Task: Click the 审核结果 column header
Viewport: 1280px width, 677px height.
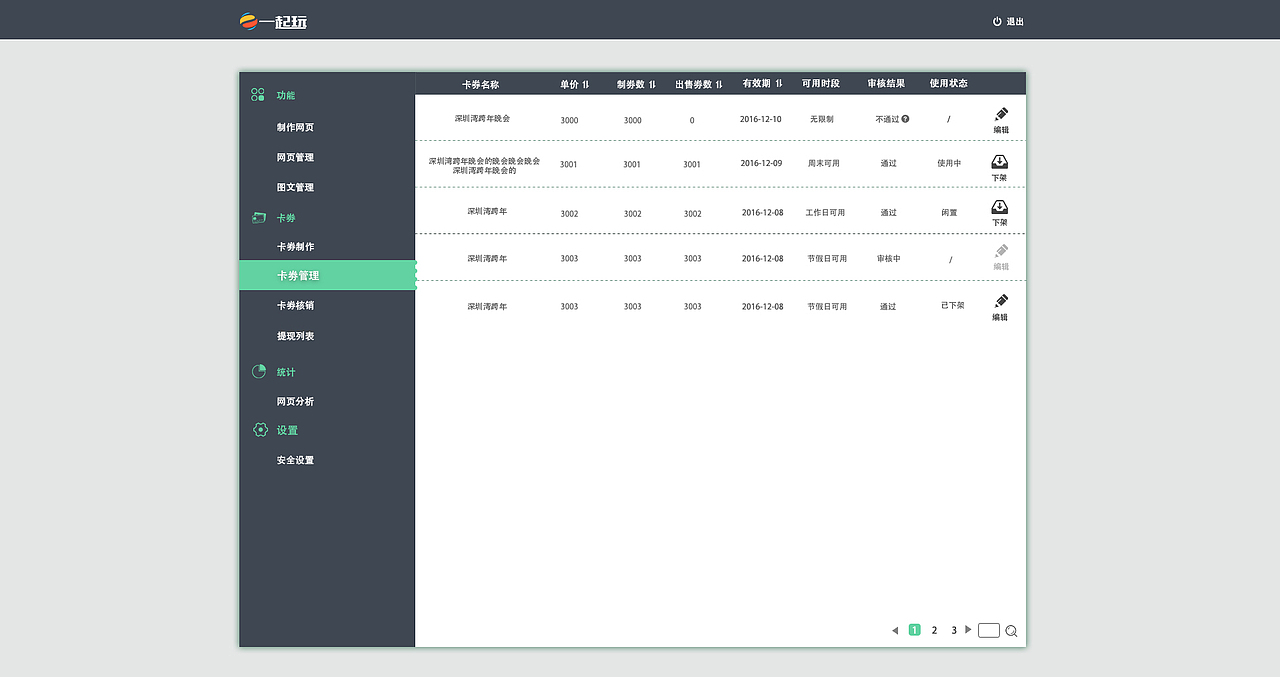Action: 886,84
